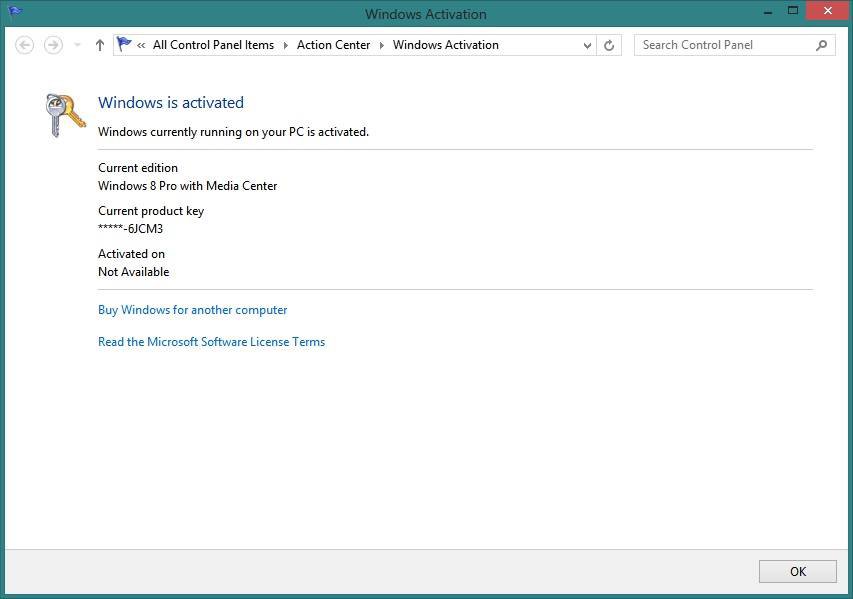Select Windows Activation breadcrumb
Screen dimensions: 853x599
pyautogui.click(x=446, y=45)
